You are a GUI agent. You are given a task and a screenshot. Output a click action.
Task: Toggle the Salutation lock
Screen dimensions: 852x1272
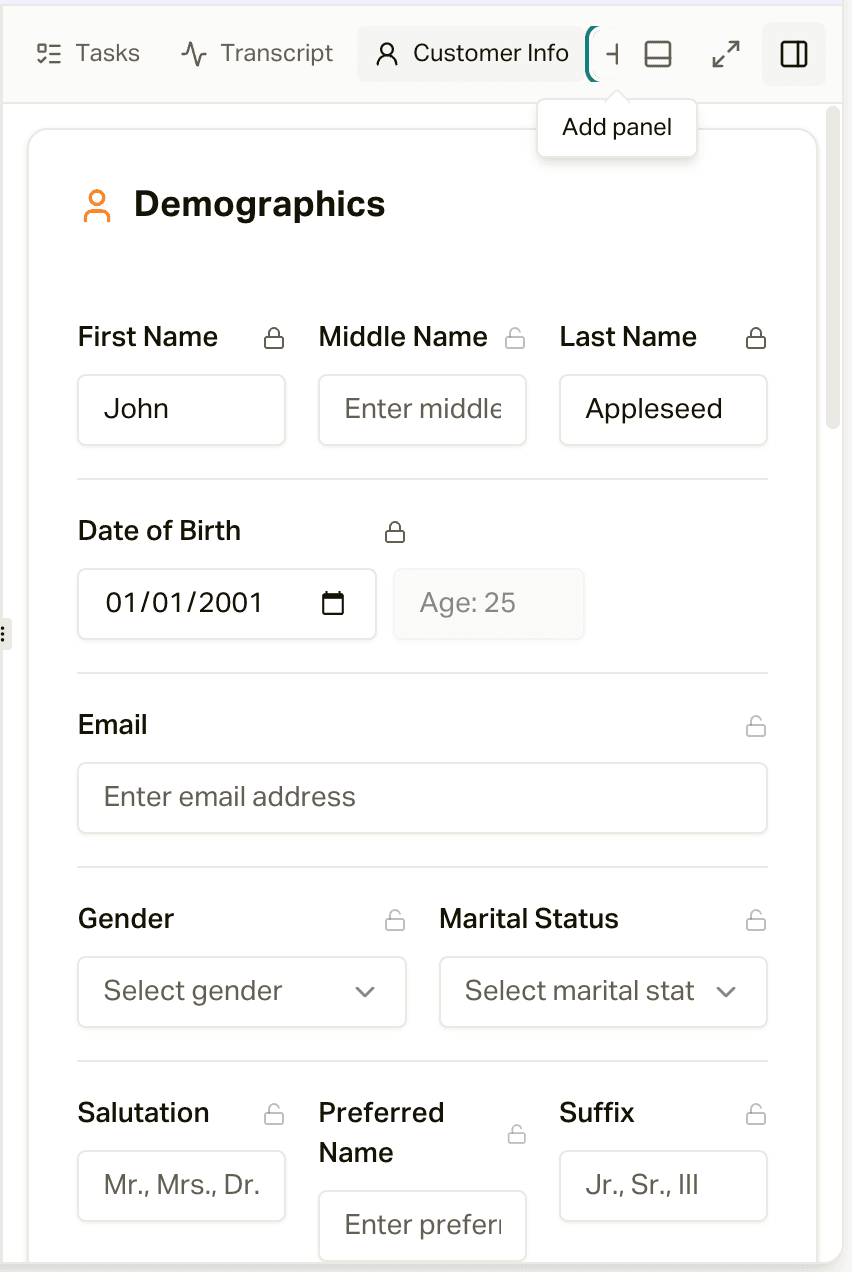coord(273,1114)
